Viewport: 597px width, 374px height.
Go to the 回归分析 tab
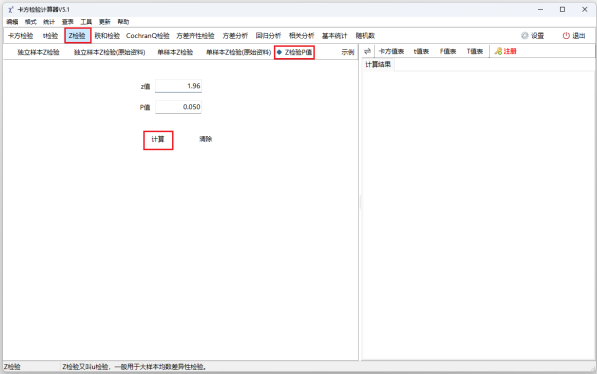point(268,36)
